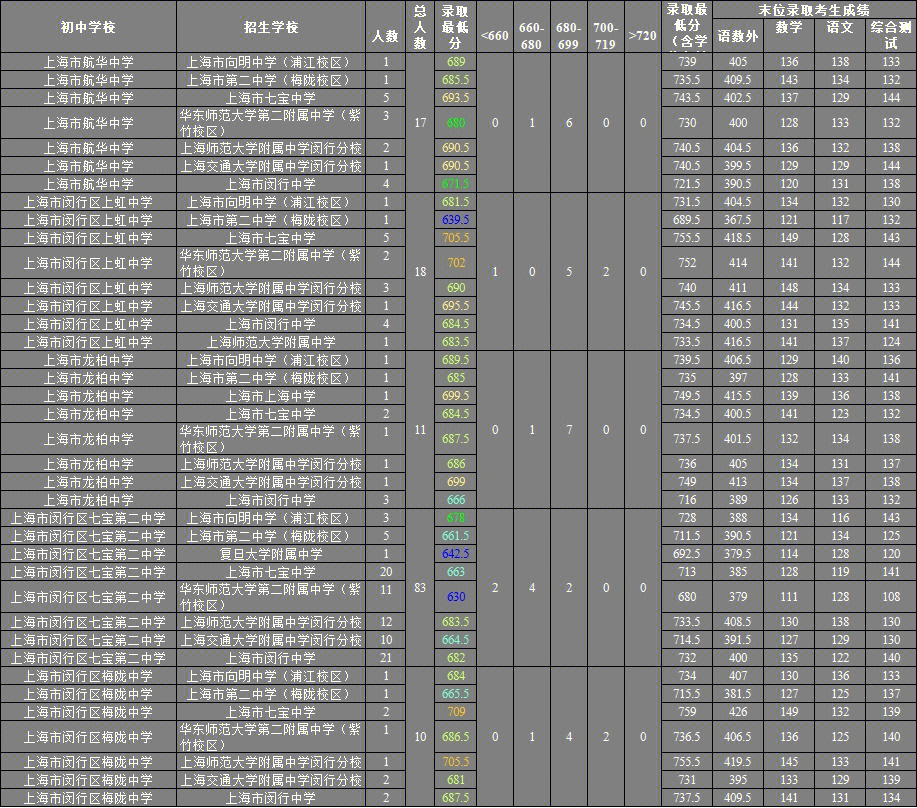Click the 语数外 value 402.5
Viewport: 917px width, 808px height.
(737, 98)
